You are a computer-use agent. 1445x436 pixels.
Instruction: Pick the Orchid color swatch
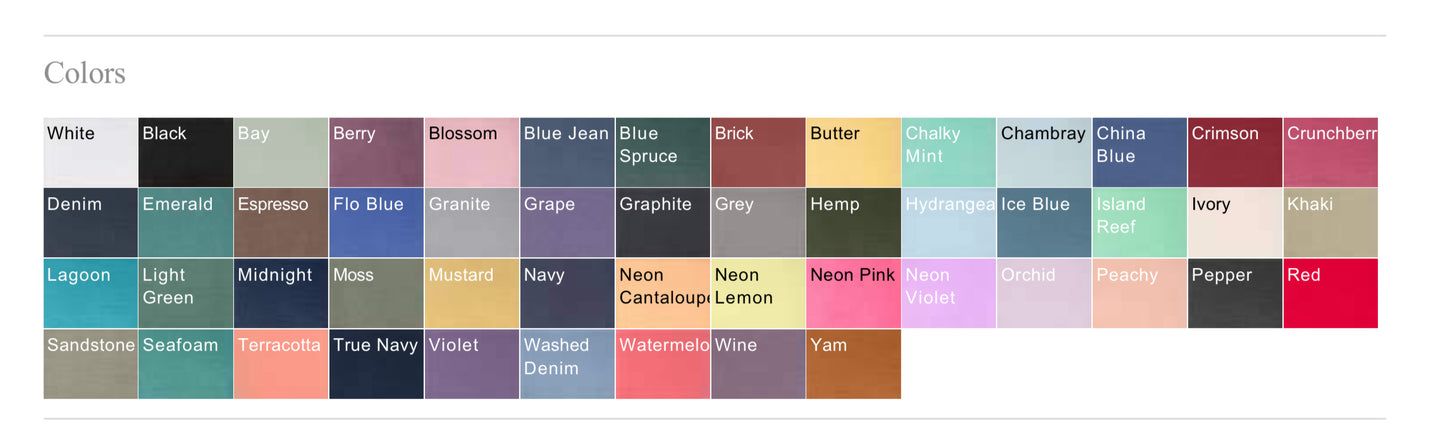(x=1044, y=293)
